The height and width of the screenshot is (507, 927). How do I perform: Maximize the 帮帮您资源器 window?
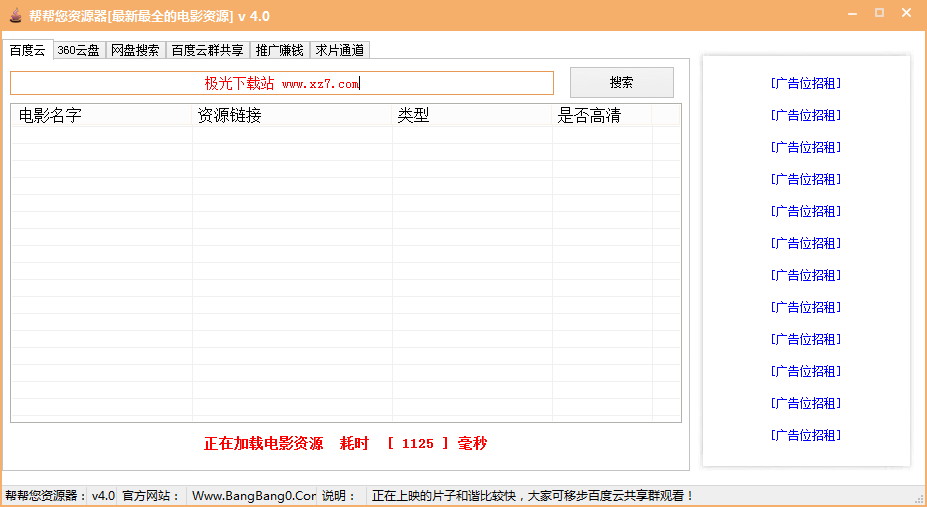(x=879, y=14)
